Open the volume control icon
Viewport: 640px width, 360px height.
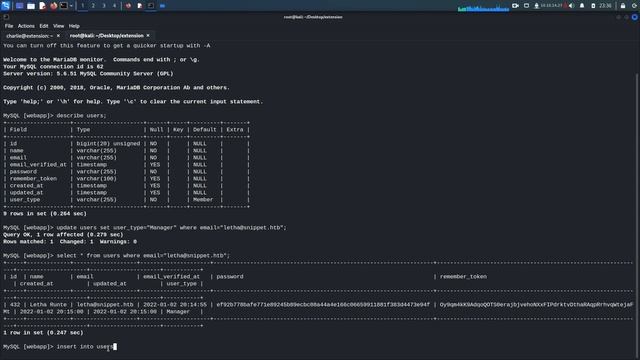pos(571,6)
